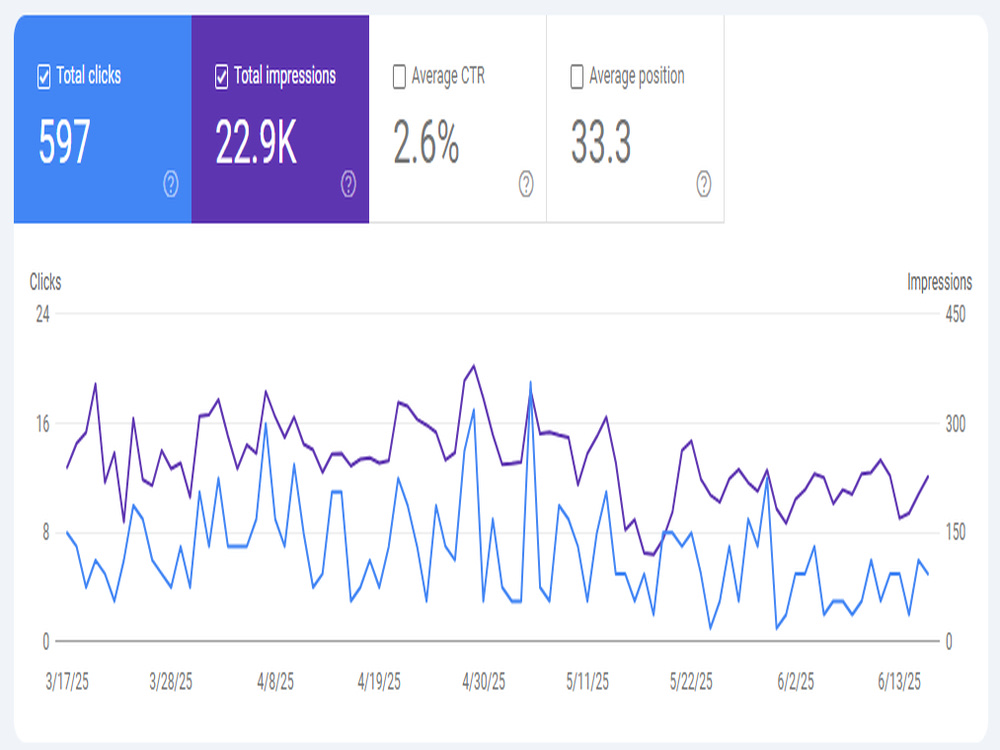Click the 6/2/25 date label
This screenshot has width=1000, height=750.
796,682
